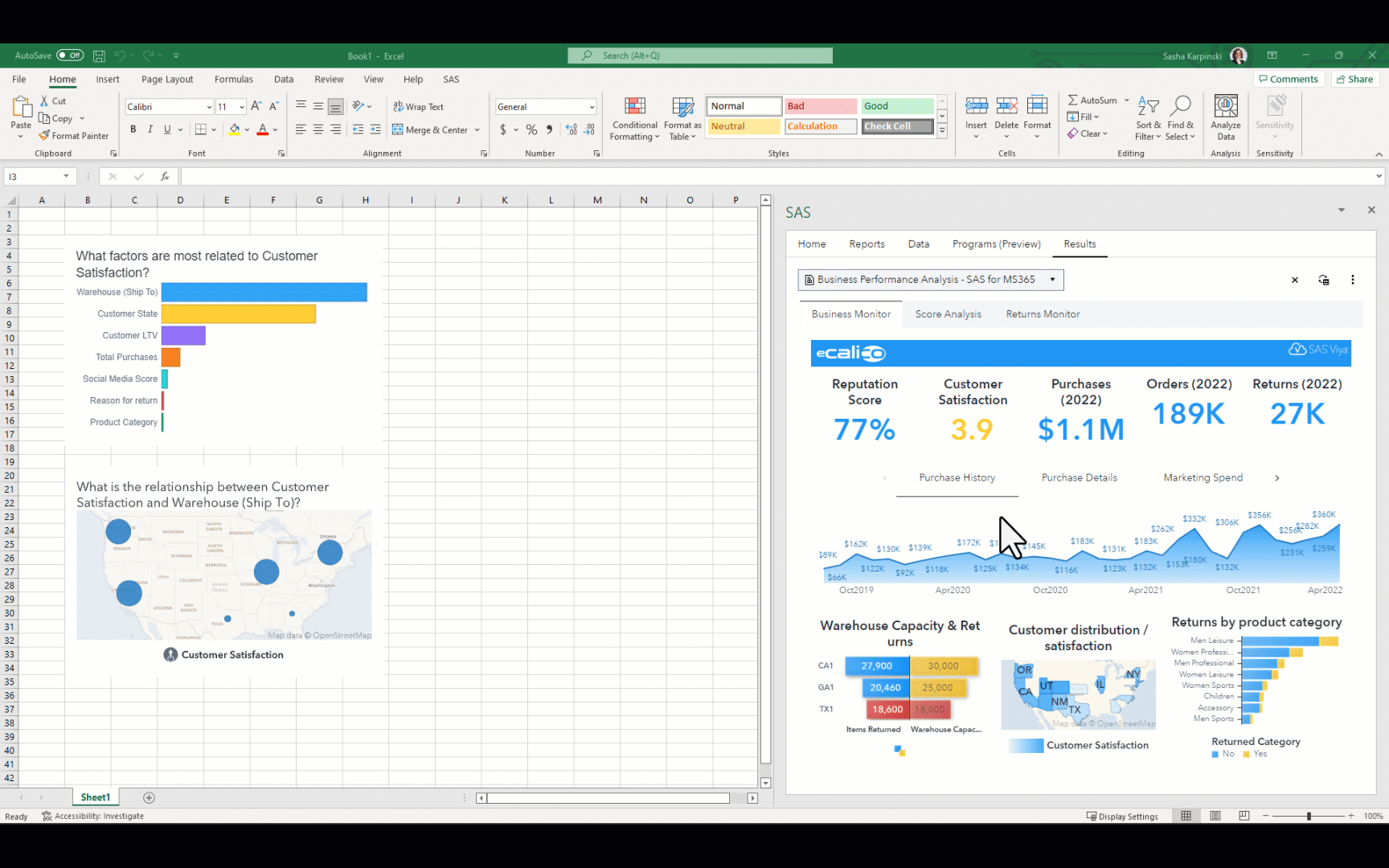
Task: Expand the Business Performance Analysis report selector
Action: (x=1052, y=279)
